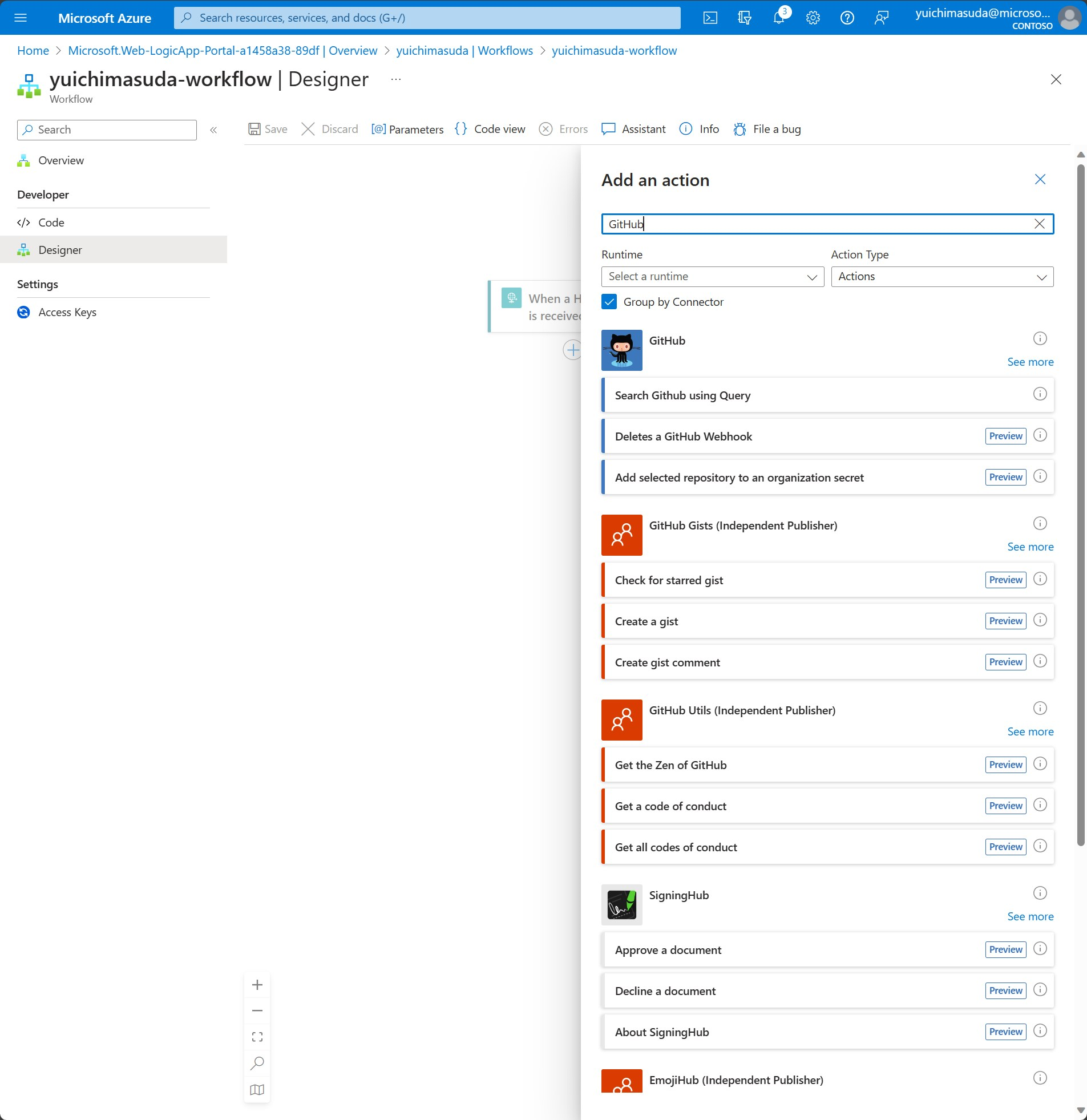Image resolution: width=1087 pixels, height=1120 pixels.
Task: See more SigningHub actions
Action: 1030,916
